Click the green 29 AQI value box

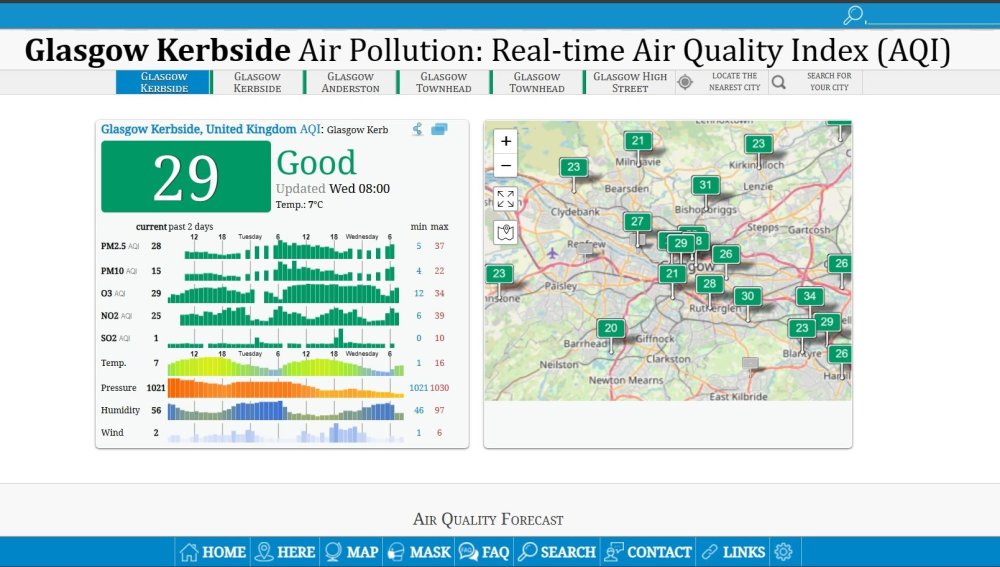[186, 177]
